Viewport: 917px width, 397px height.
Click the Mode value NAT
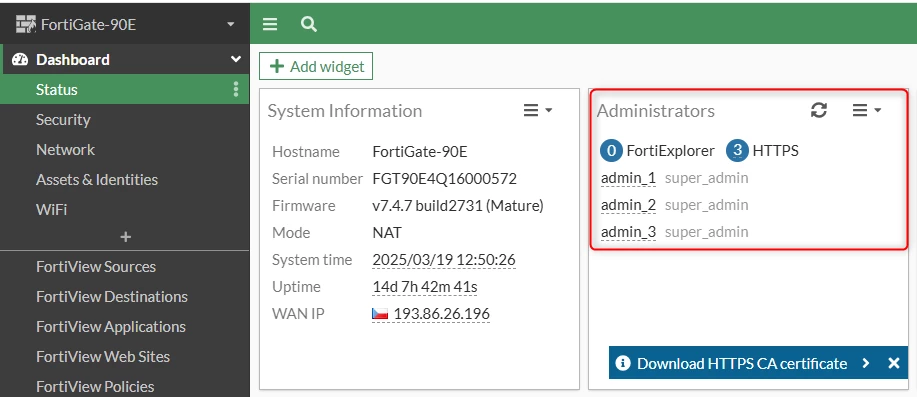pos(387,233)
